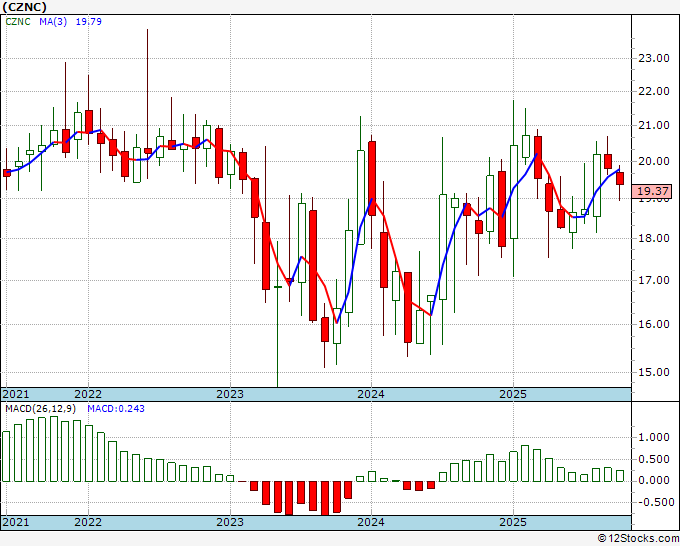Click the 18.00 price axis label
This screenshot has height=546, width=680.
[654, 238]
